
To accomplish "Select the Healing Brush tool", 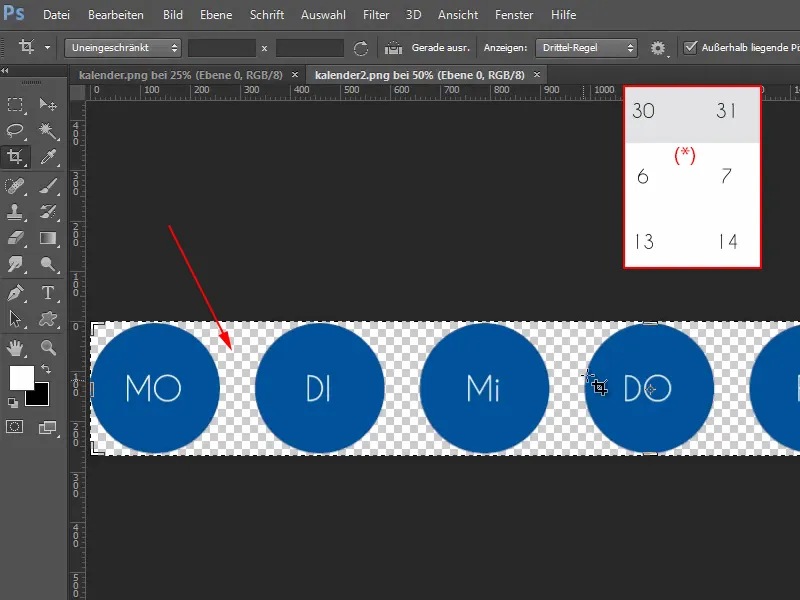I will 15,186.
